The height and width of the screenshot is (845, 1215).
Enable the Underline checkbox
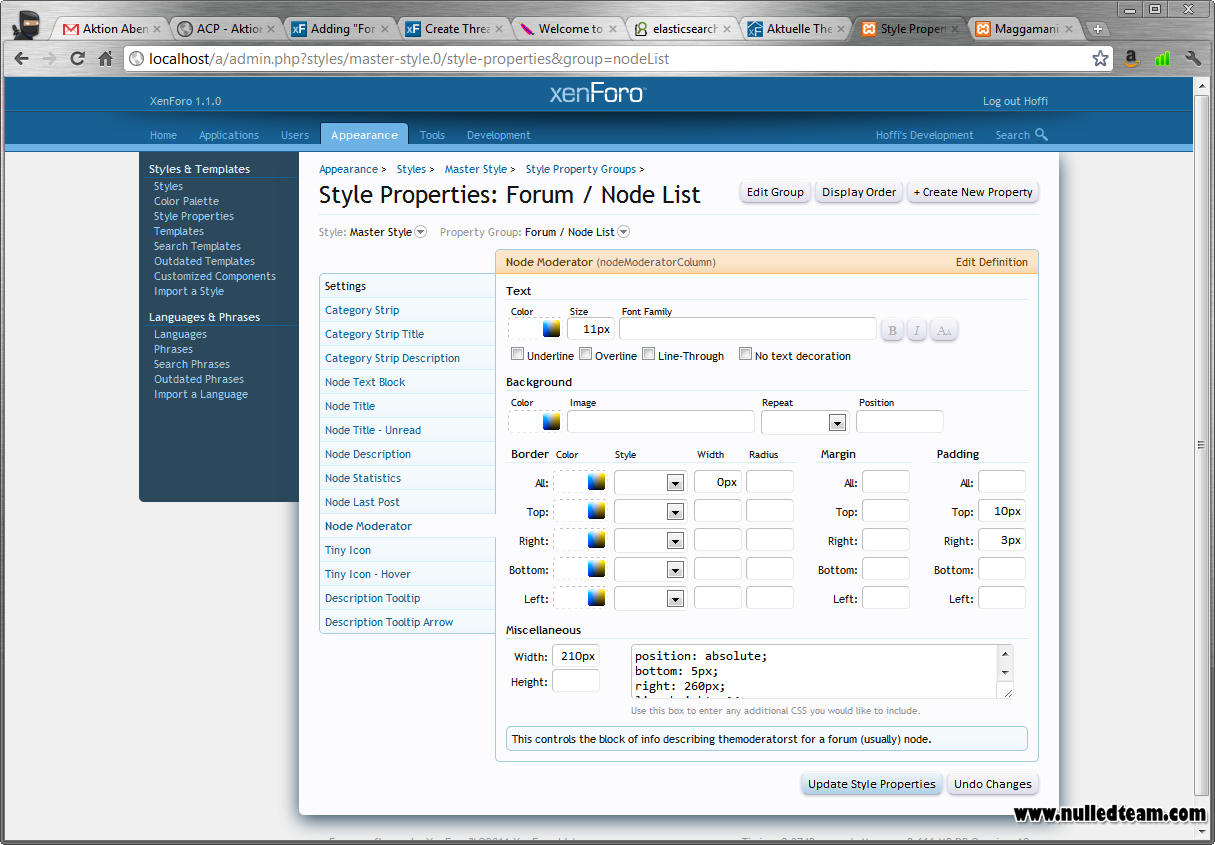point(517,354)
